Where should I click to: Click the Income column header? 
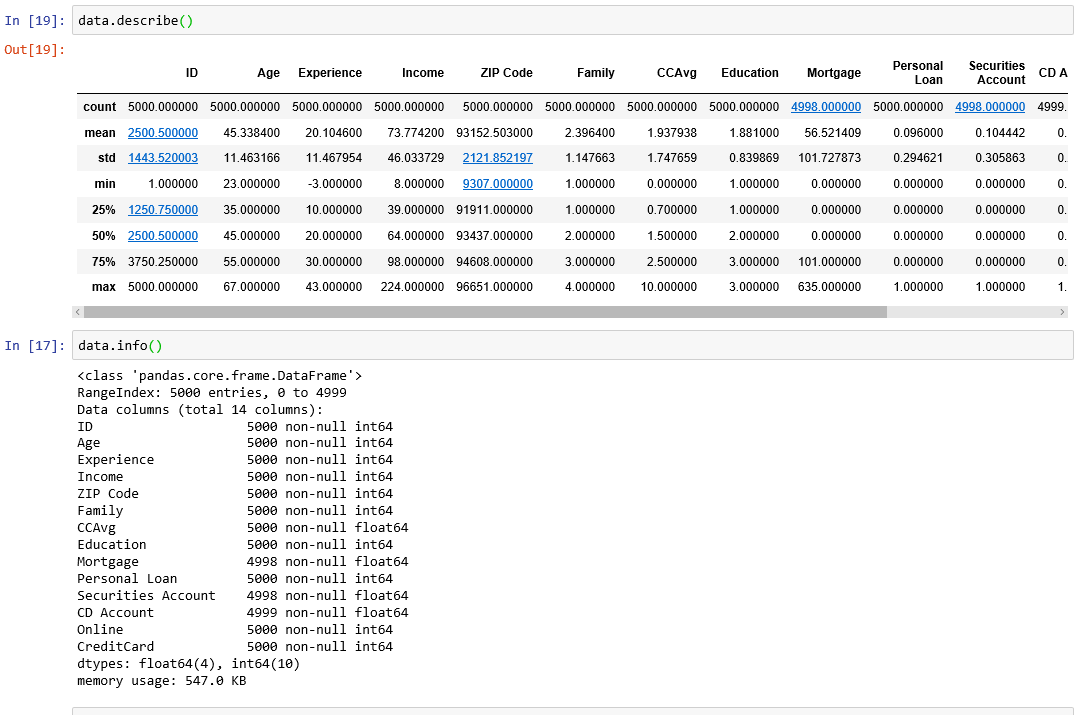(422, 73)
